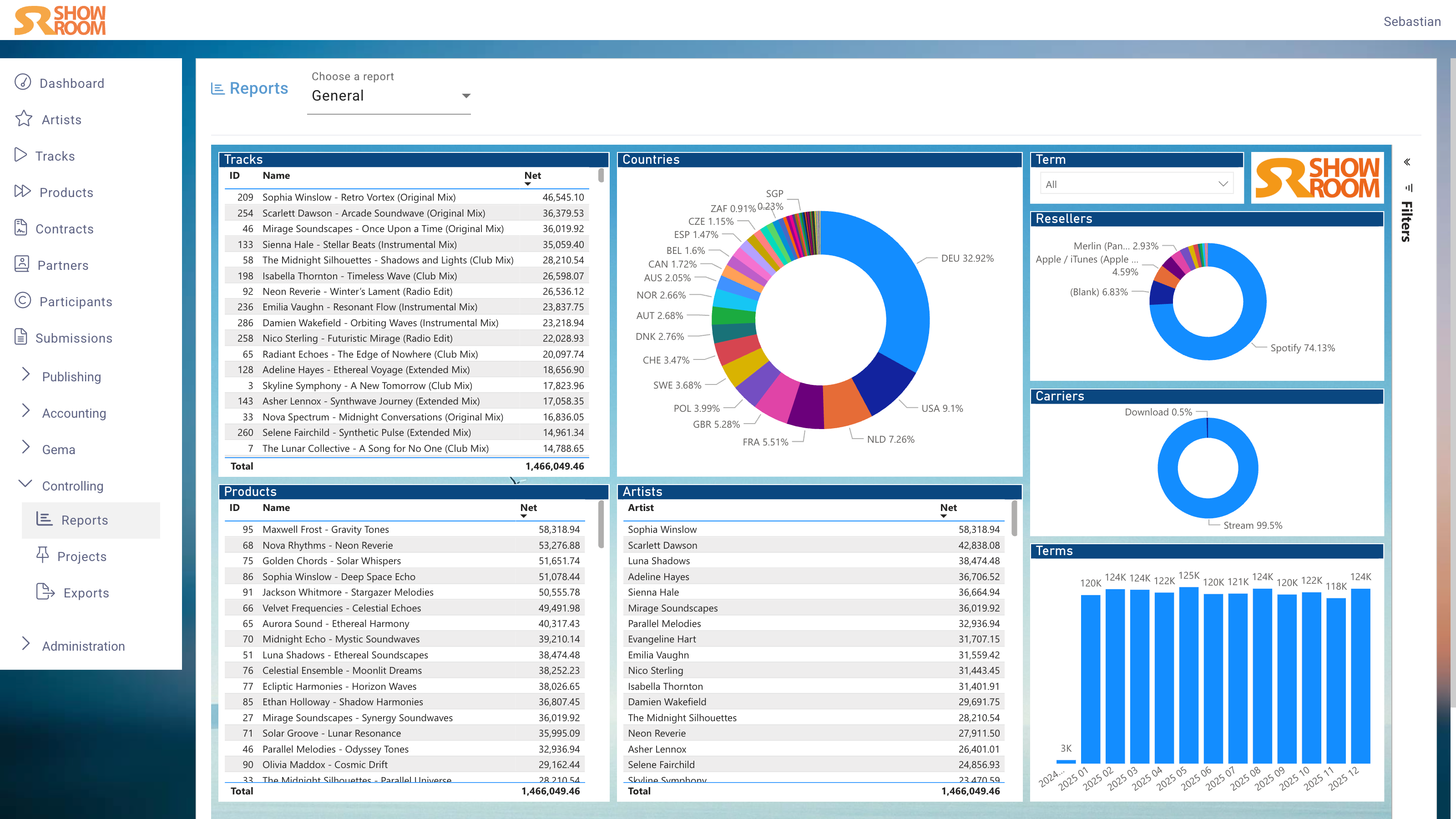The width and height of the screenshot is (1456, 819).
Task: Click the Contracts document icon
Action: pos(21,228)
